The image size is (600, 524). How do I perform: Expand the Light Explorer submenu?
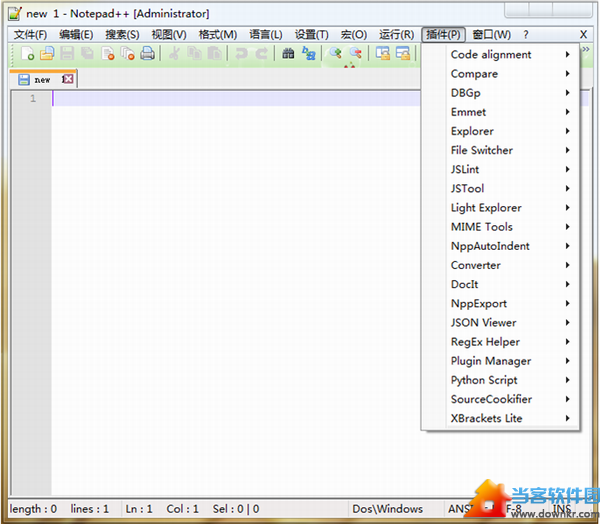(501, 207)
